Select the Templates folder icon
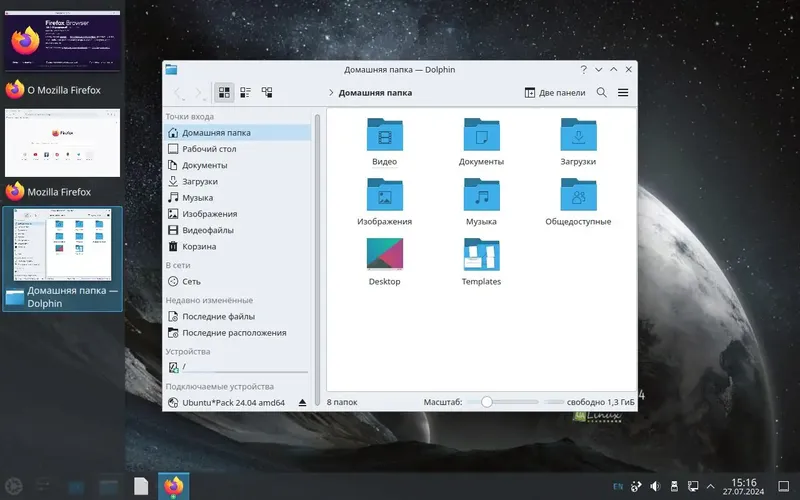 481,255
